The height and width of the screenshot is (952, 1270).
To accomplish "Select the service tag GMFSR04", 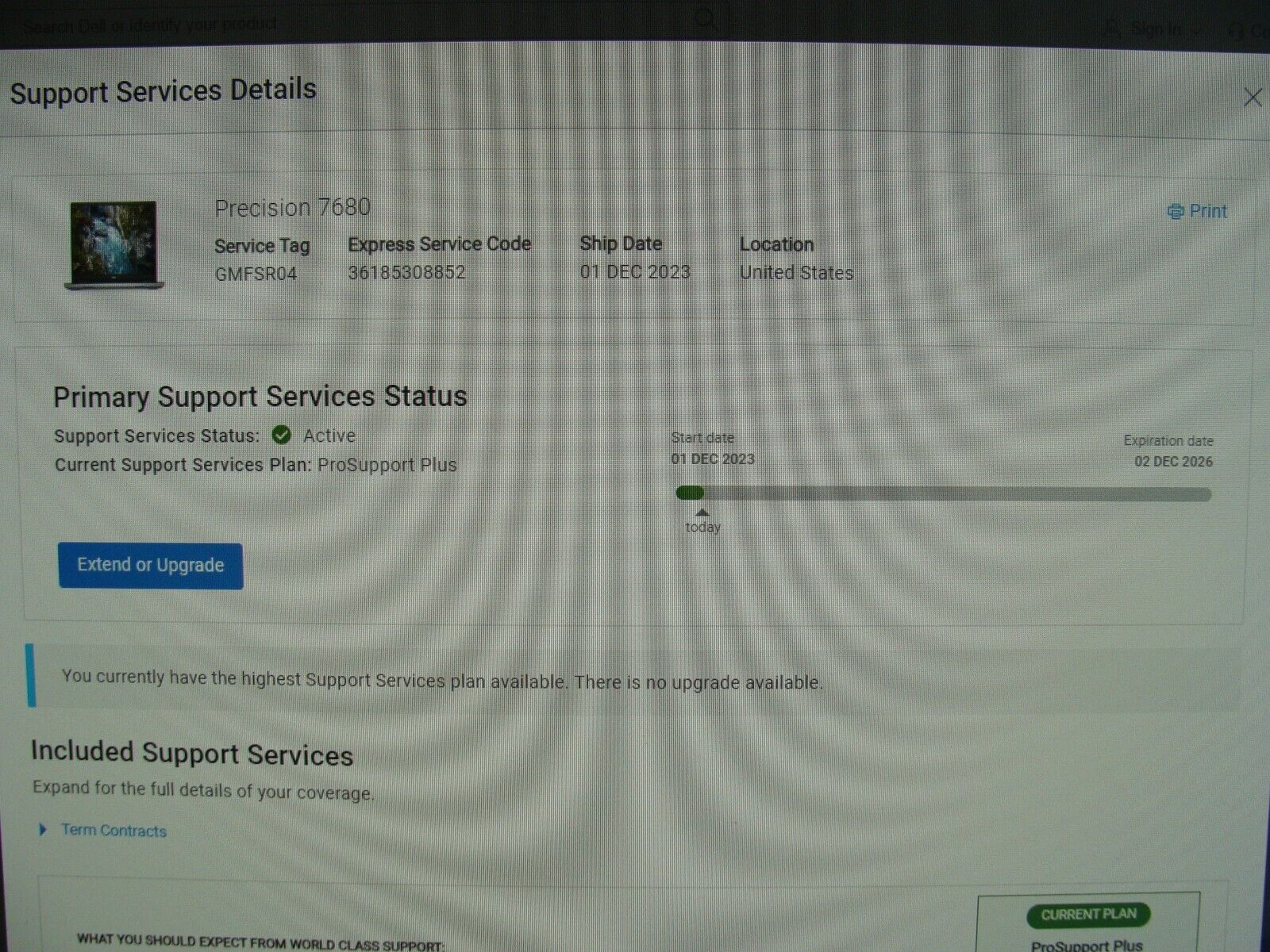I will pyautogui.click(x=256, y=274).
